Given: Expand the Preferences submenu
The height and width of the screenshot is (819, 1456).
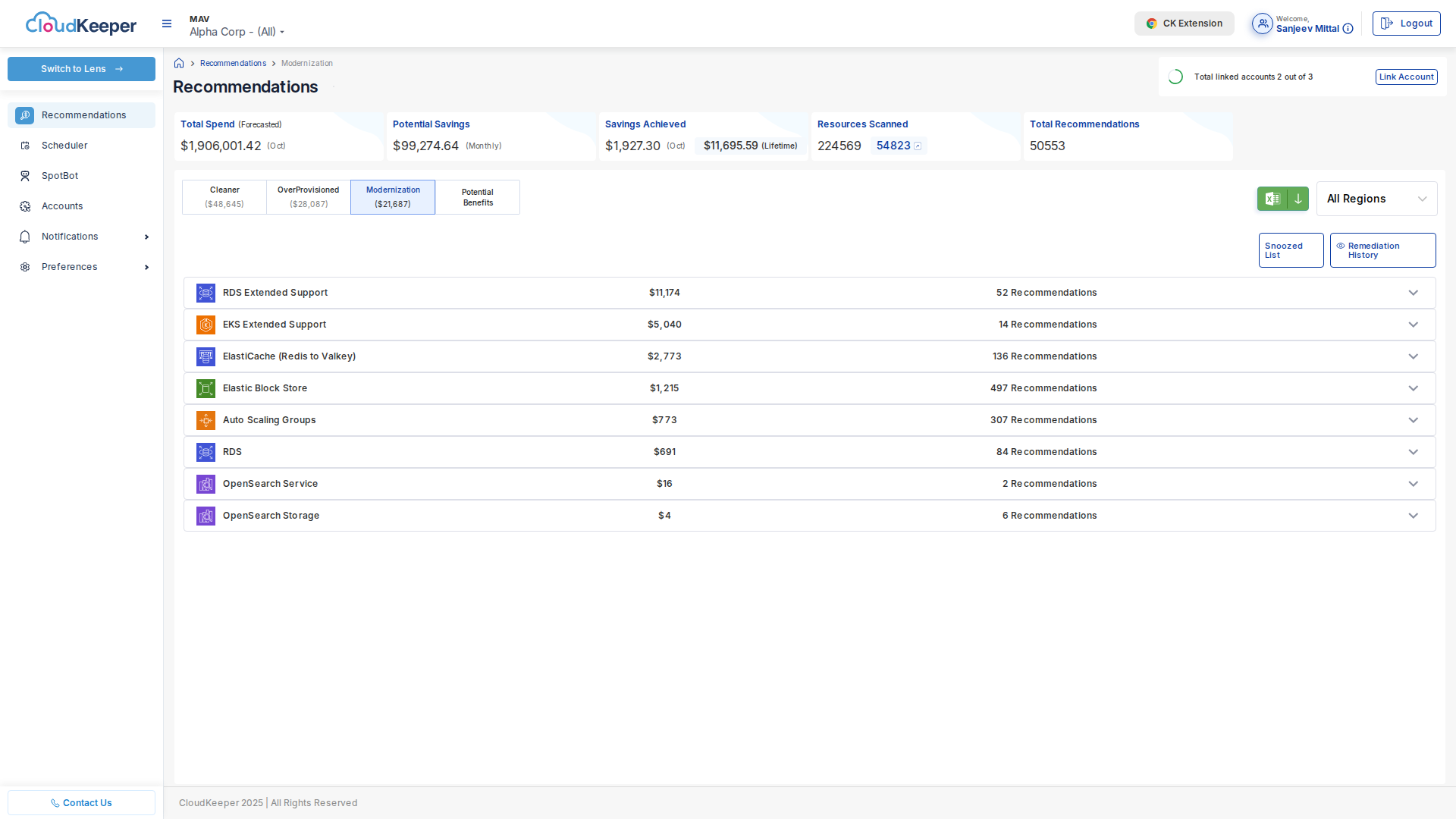Looking at the screenshot, I should click(x=146, y=267).
